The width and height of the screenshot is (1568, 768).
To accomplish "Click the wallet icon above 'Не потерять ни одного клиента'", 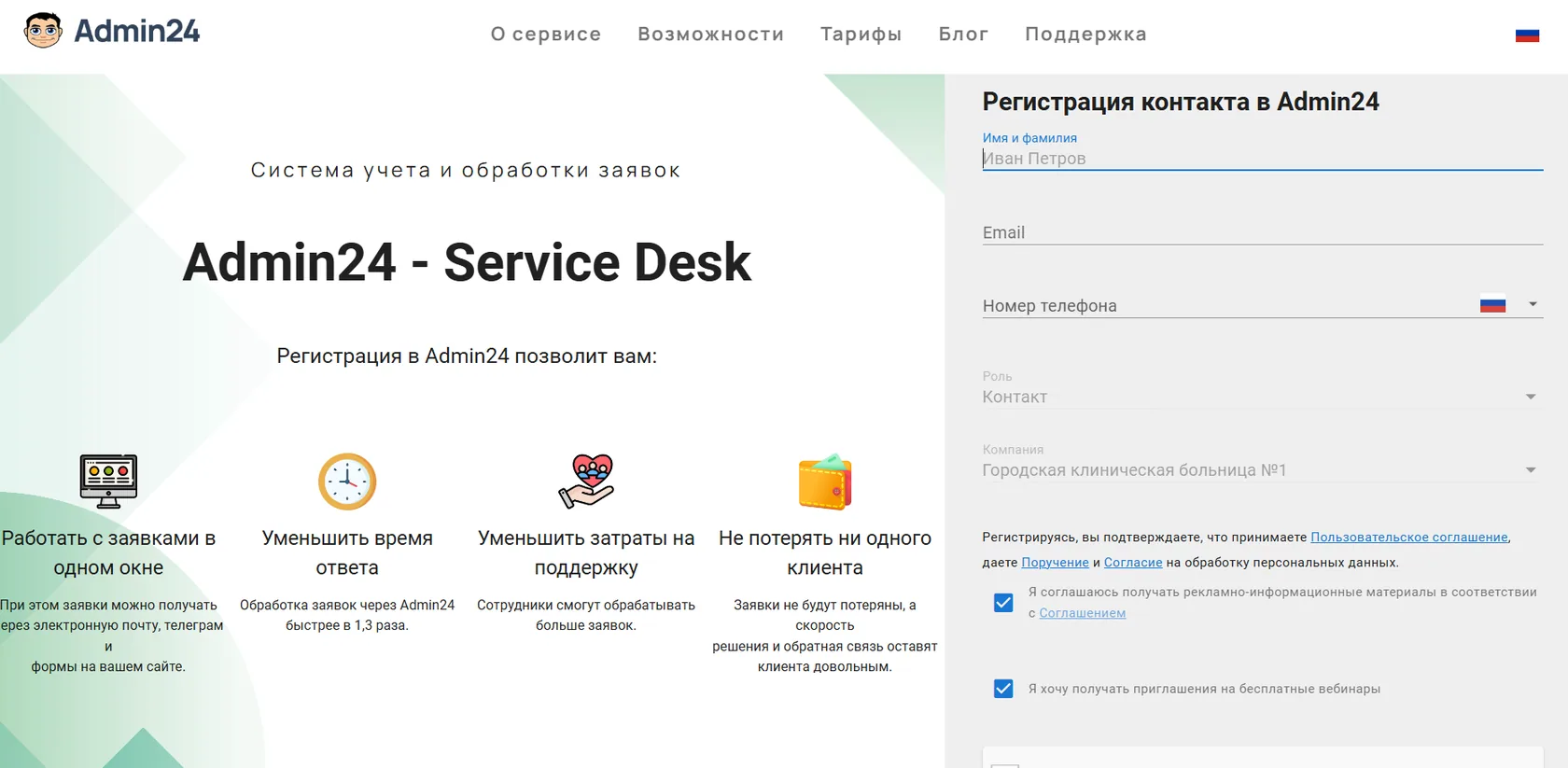I will coord(825,482).
